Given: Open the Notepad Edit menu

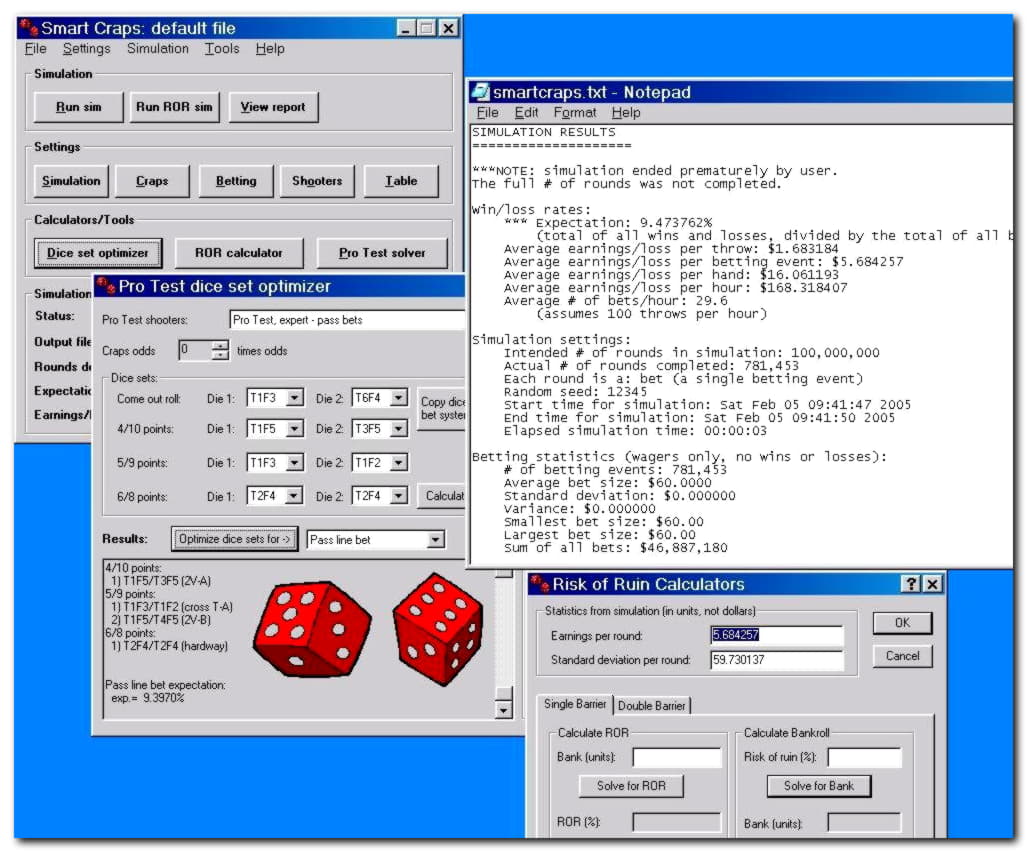Looking at the screenshot, I should (x=527, y=113).
